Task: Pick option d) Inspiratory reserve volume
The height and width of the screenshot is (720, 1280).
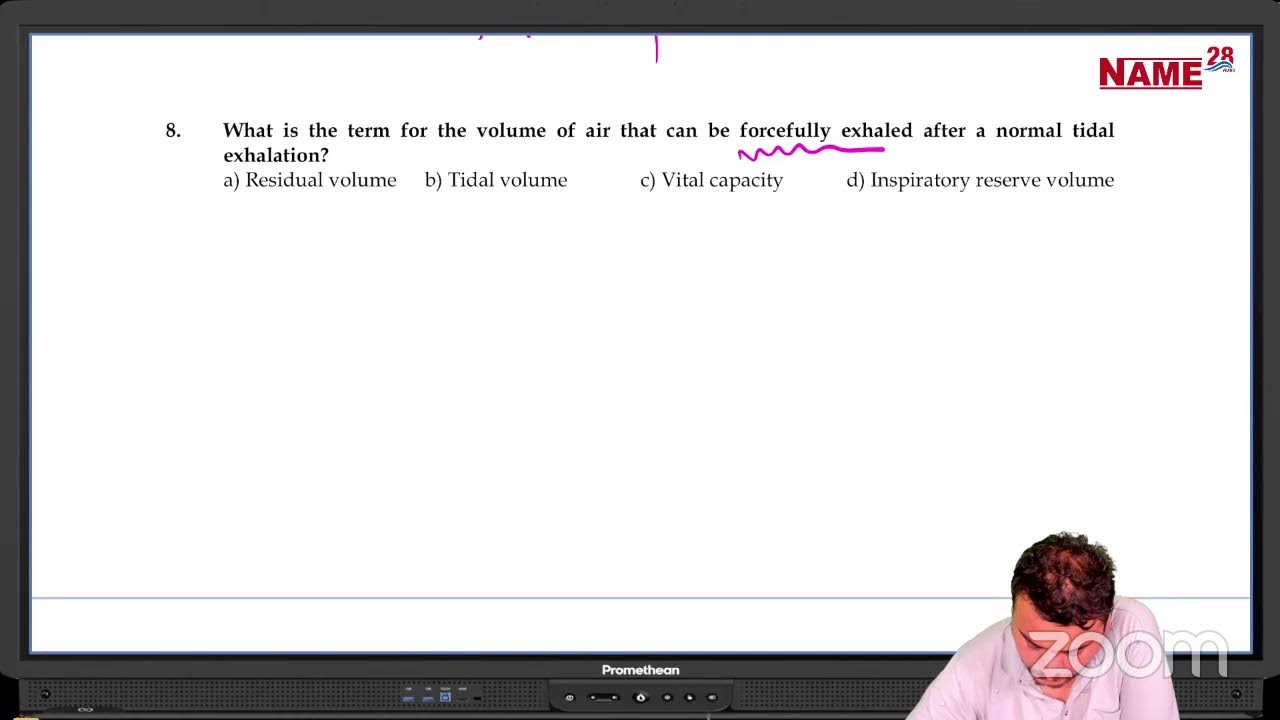Action: pos(980,181)
